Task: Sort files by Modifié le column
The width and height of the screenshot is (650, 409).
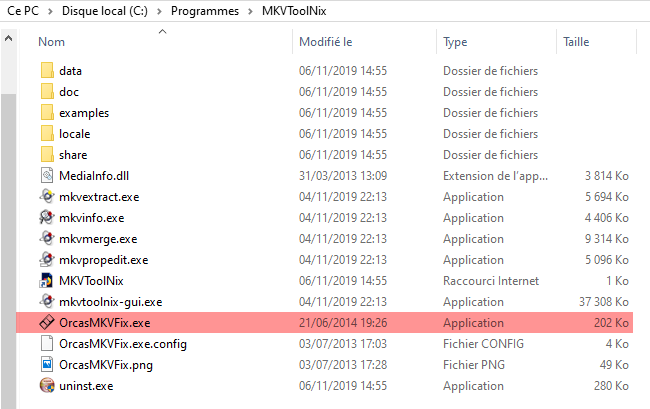Action: [326, 42]
